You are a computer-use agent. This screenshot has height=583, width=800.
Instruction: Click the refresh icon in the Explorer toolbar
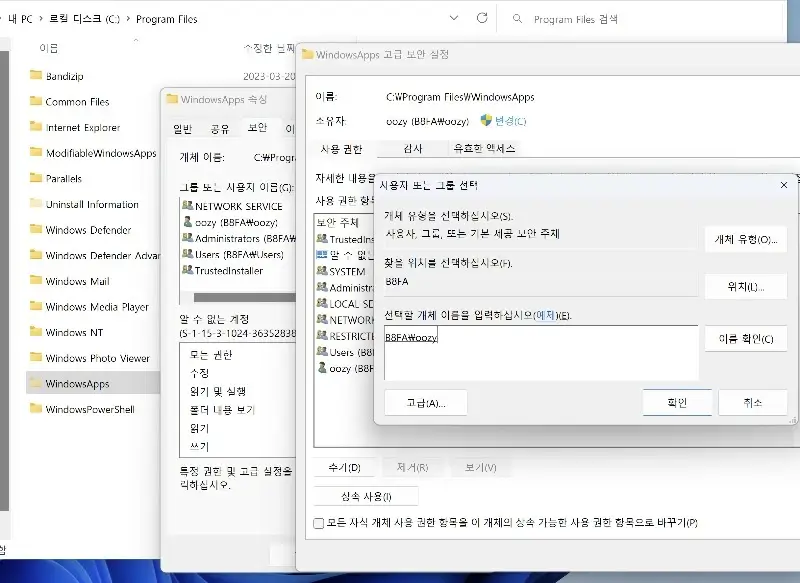point(482,17)
